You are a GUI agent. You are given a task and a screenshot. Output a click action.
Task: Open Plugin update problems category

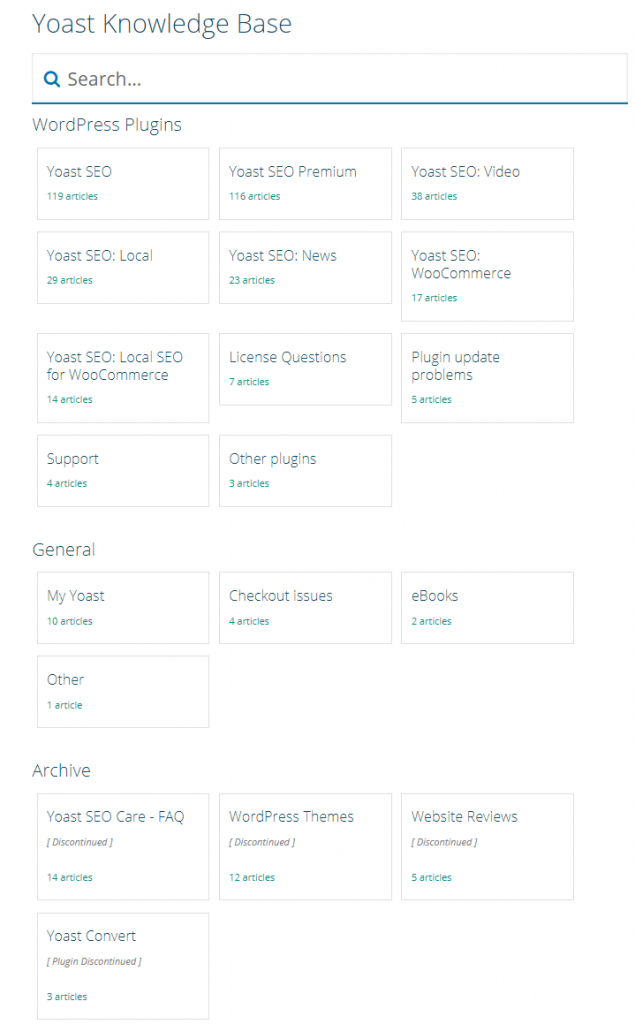tap(487, 378)
